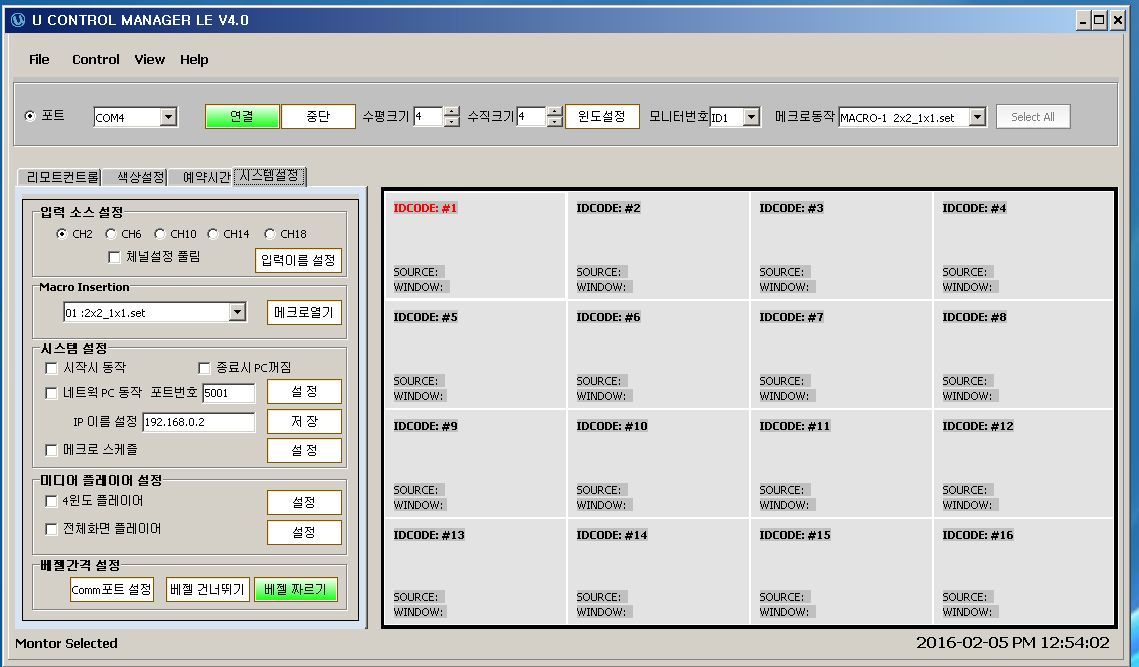Select monitor cell IDCODE: #15

point(841,571)
